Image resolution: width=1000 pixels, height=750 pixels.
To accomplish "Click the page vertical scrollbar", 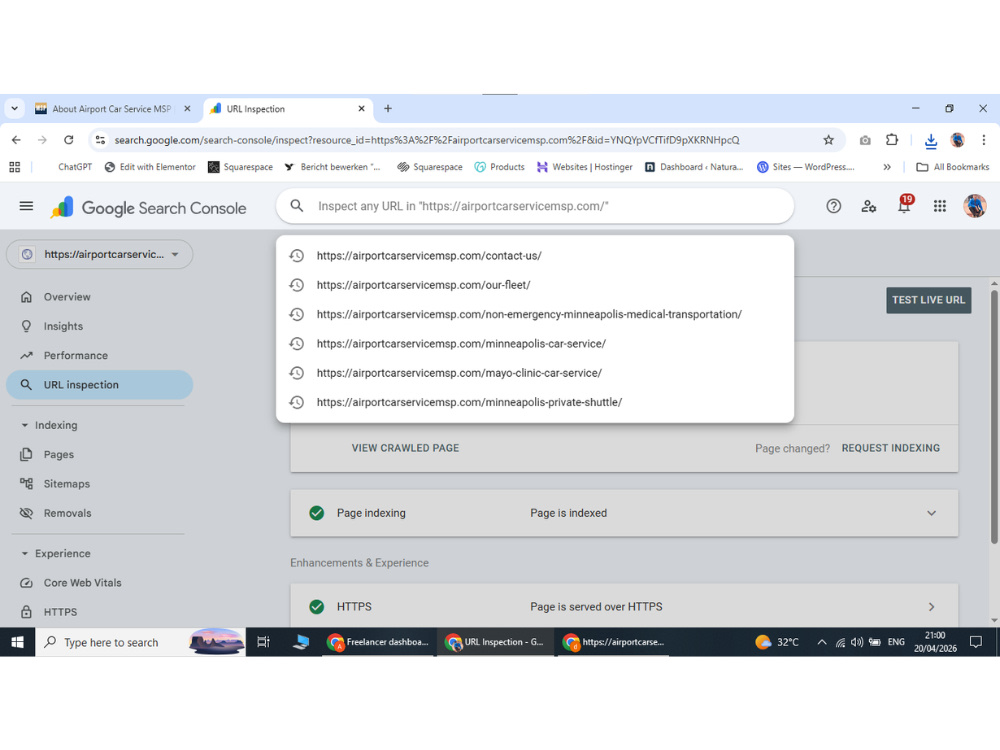I will [x=994, y=415].
